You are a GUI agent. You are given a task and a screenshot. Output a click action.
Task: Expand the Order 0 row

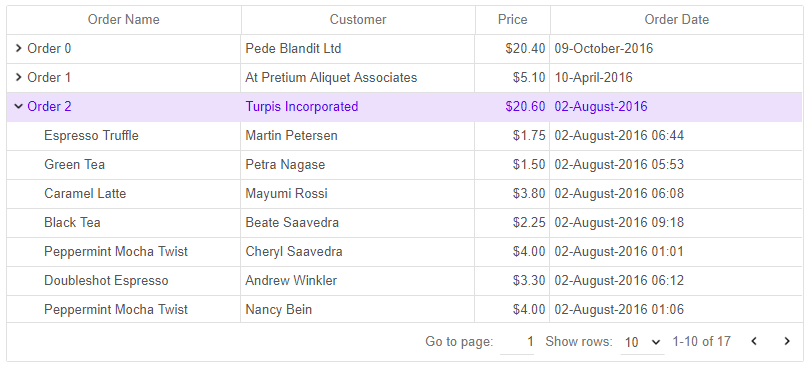coord(19,49)
